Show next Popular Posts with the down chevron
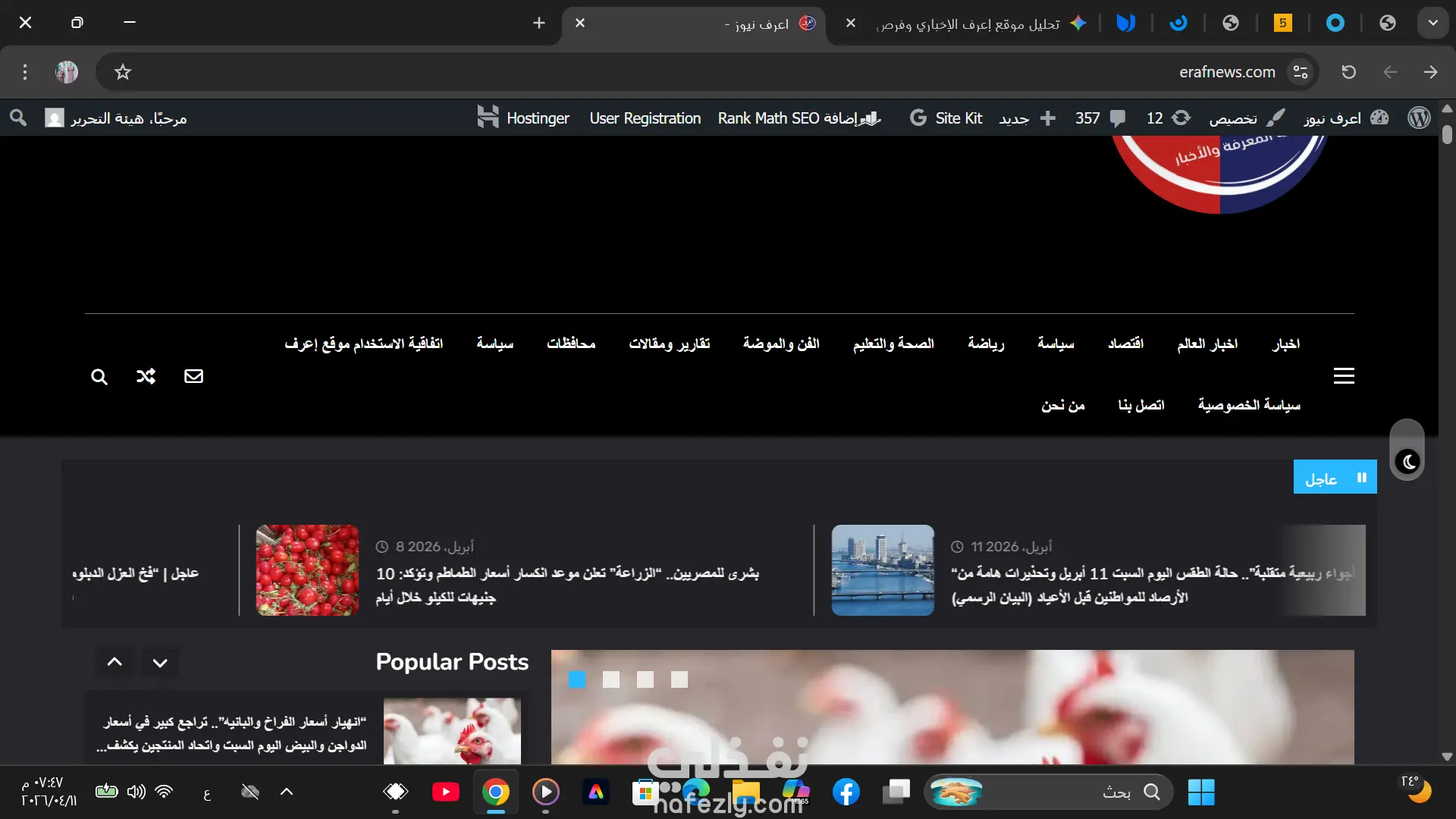The height and width of the screenshot is (819, 1456). tap(160, 663)
